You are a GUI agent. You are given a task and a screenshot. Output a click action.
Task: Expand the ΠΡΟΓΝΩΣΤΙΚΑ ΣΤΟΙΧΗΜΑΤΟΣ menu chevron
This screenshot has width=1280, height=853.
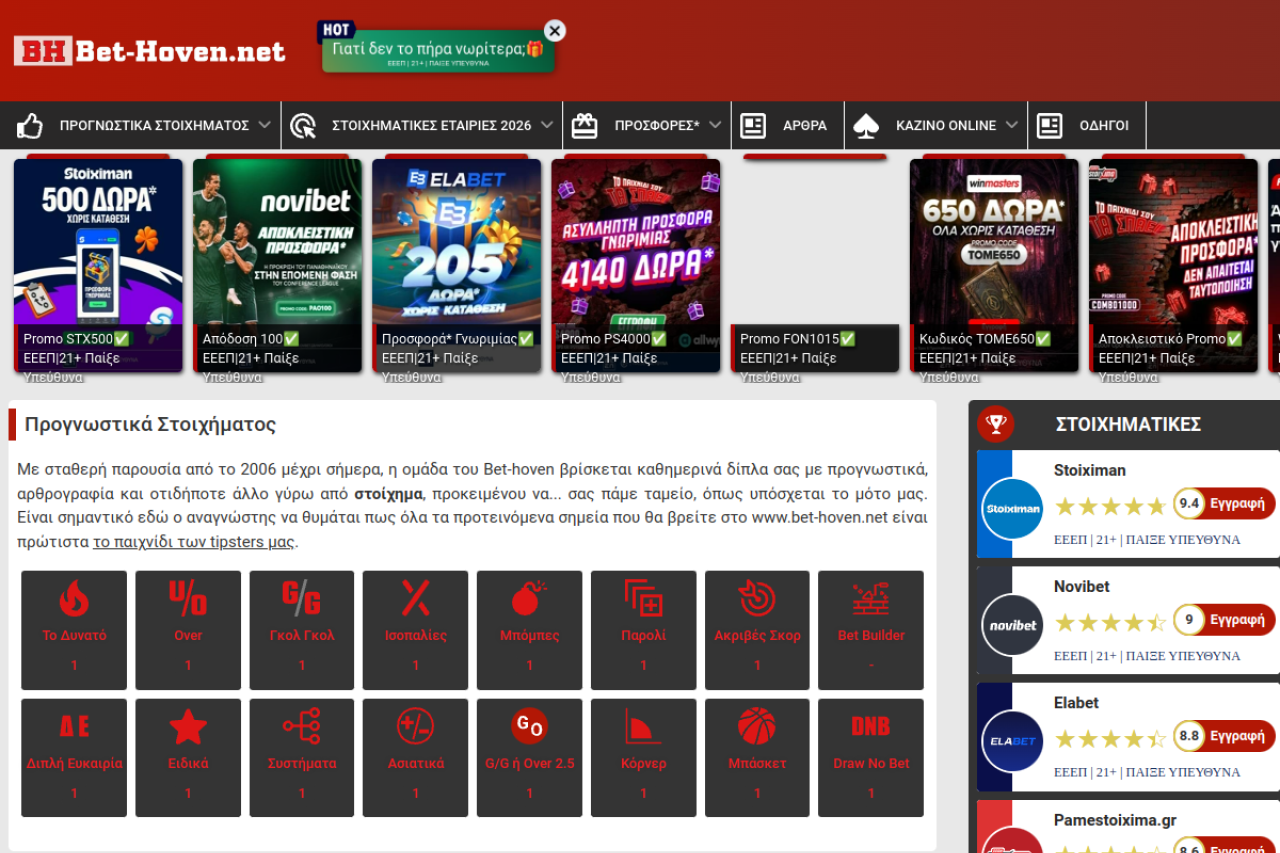(x=264, y=125)
